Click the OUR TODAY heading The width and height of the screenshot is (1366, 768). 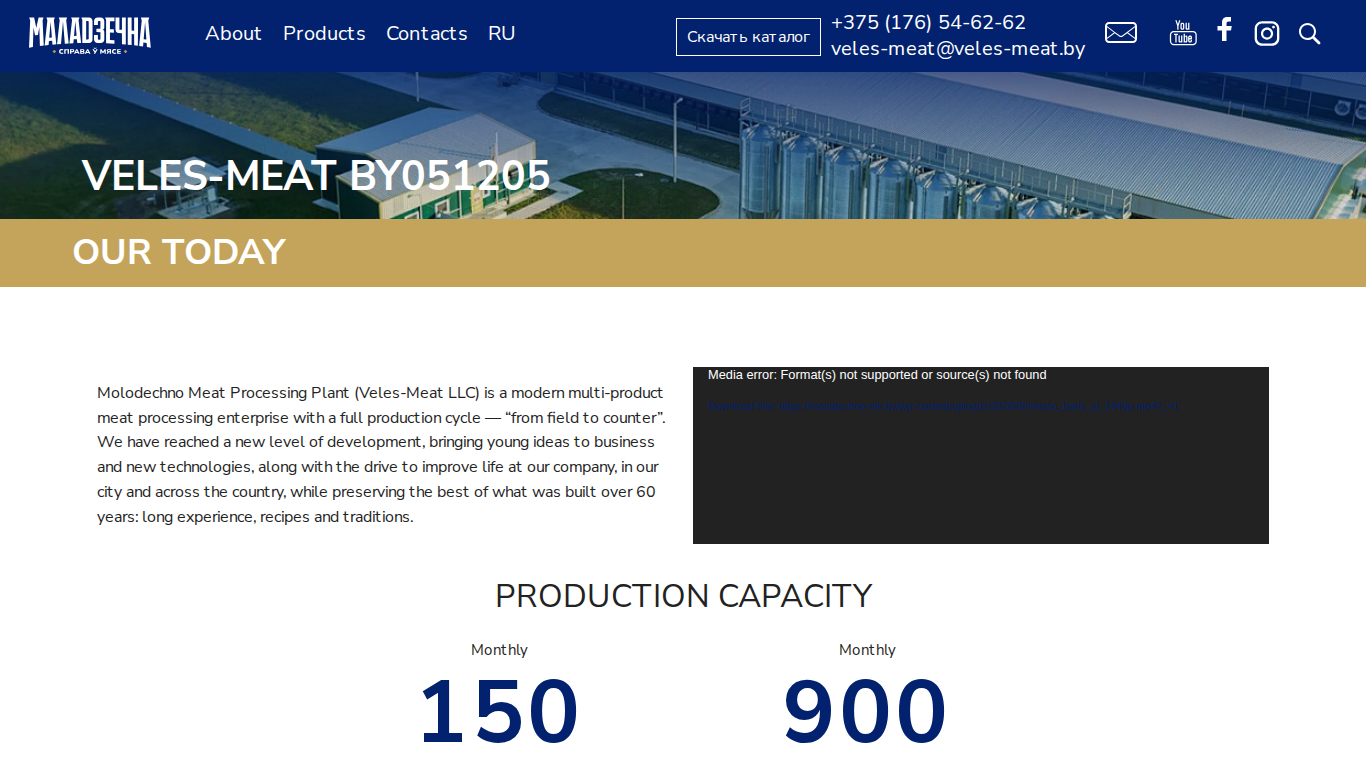click(x=179, y=252)
